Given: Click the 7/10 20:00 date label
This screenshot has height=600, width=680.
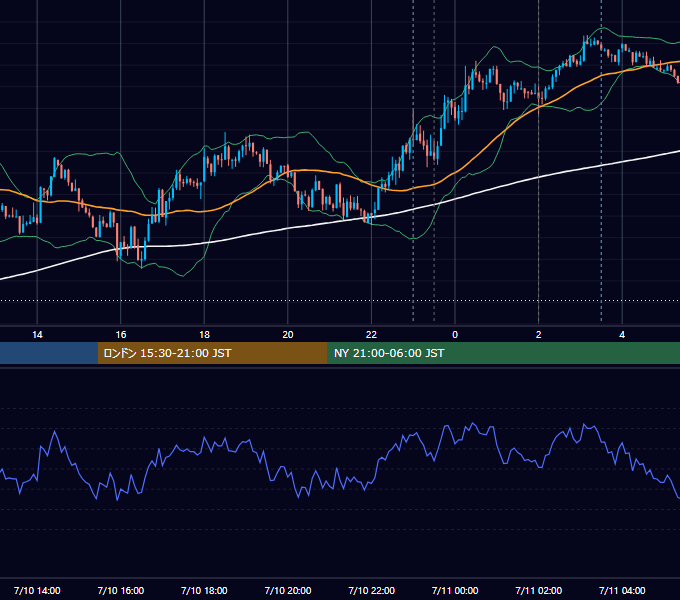Looking at the screenshot, I should (288, 590).
